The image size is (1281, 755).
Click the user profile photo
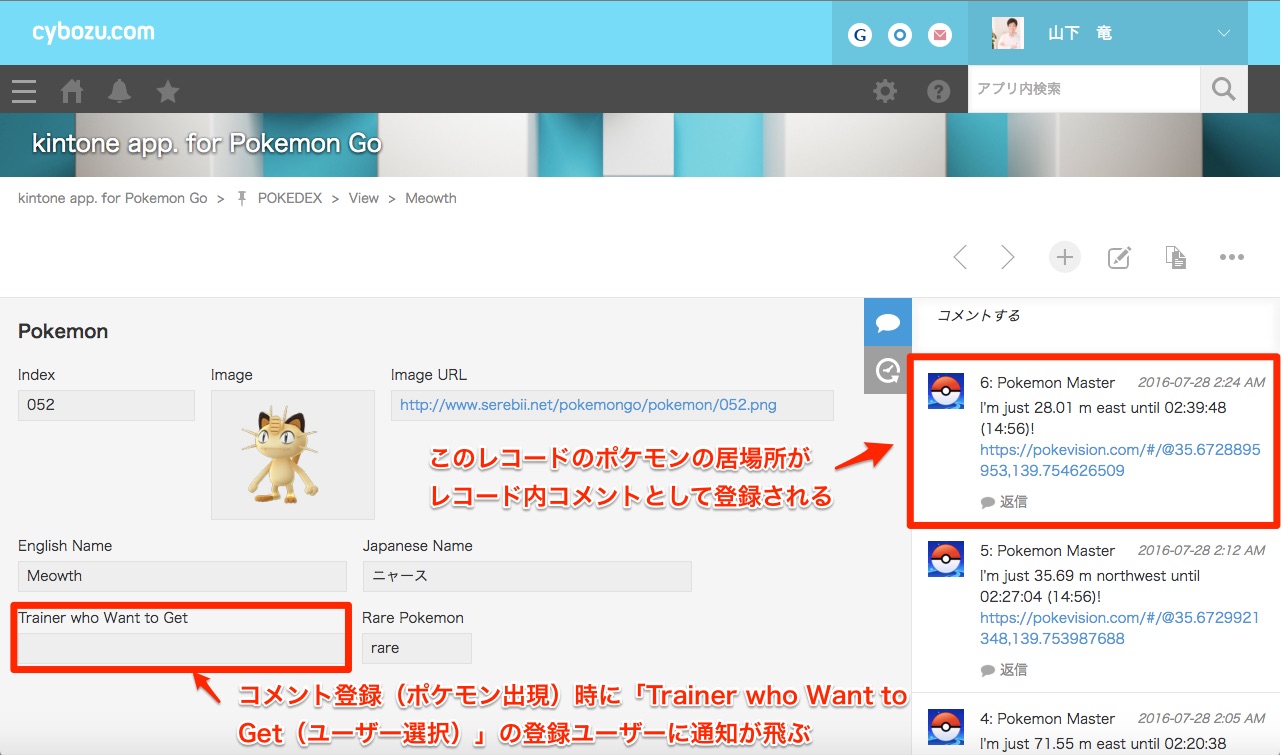click(x=1008, y=34)
